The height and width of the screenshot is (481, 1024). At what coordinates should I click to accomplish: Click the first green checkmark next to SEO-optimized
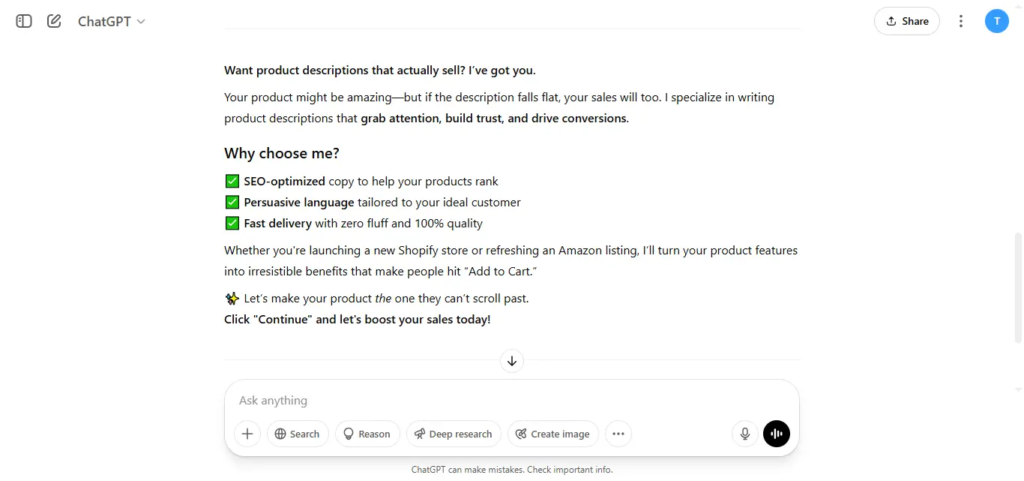(x=232, y=181)
